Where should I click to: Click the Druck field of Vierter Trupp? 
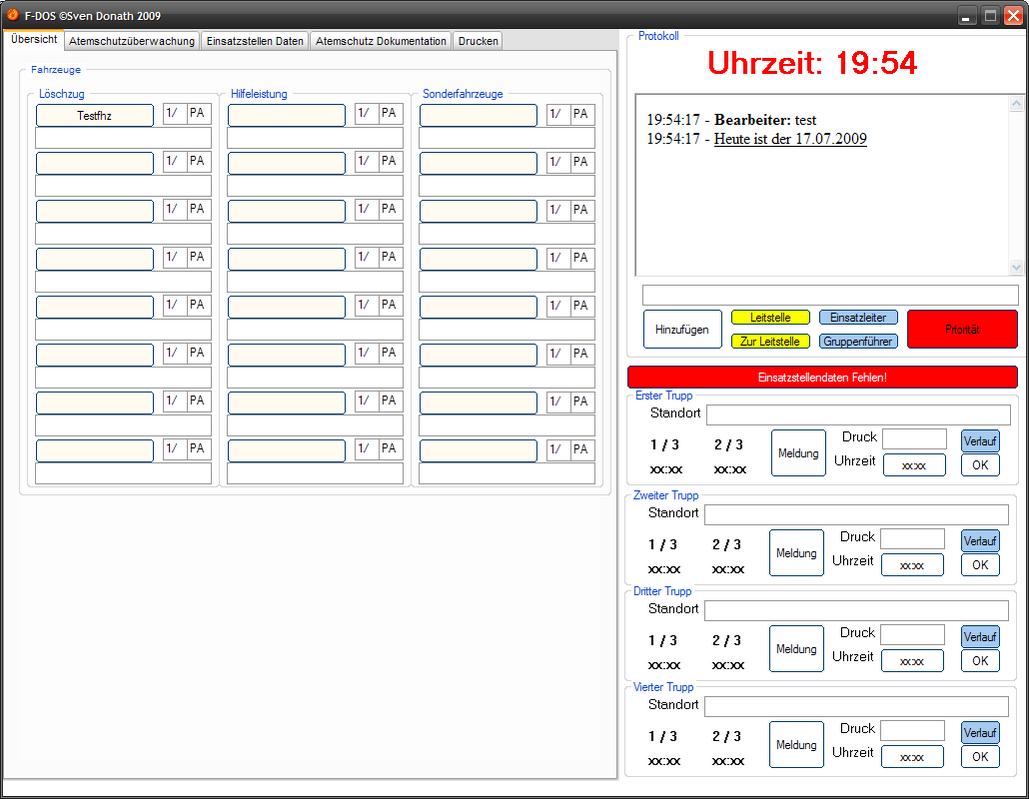tap(912, 731)
